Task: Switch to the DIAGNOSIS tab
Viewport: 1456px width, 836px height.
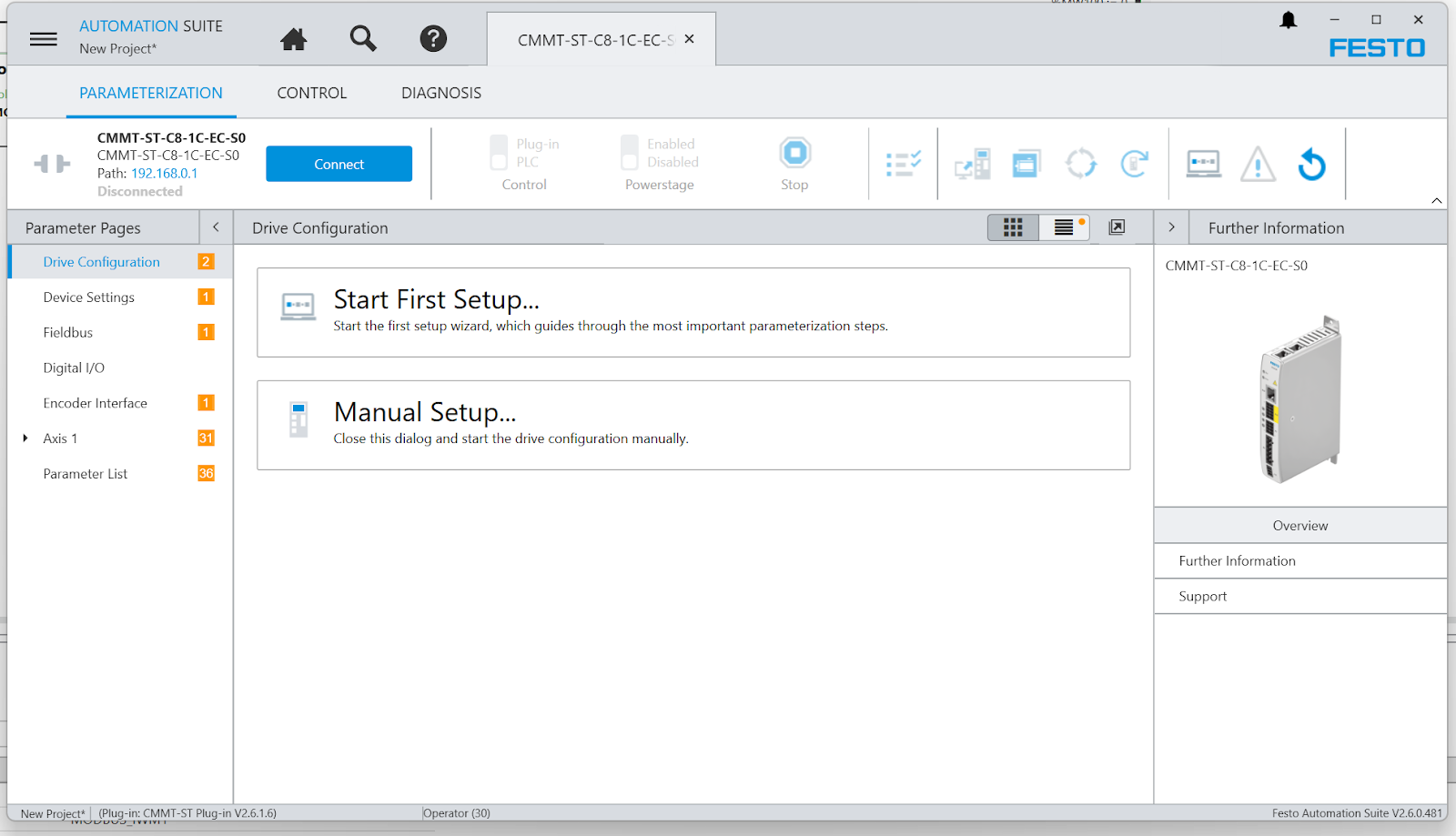Action: 441,93
